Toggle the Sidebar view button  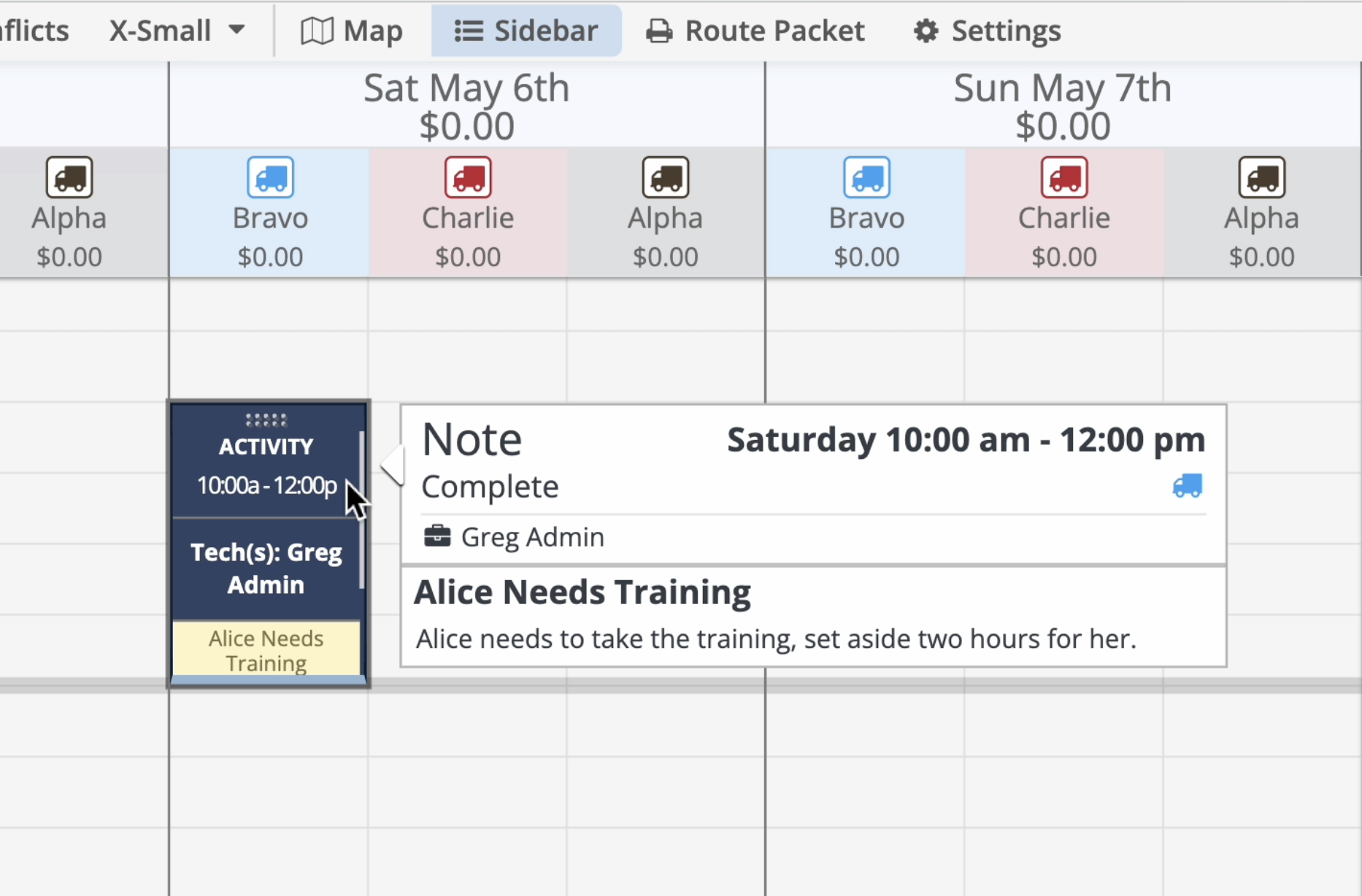(x=526, y=31)
